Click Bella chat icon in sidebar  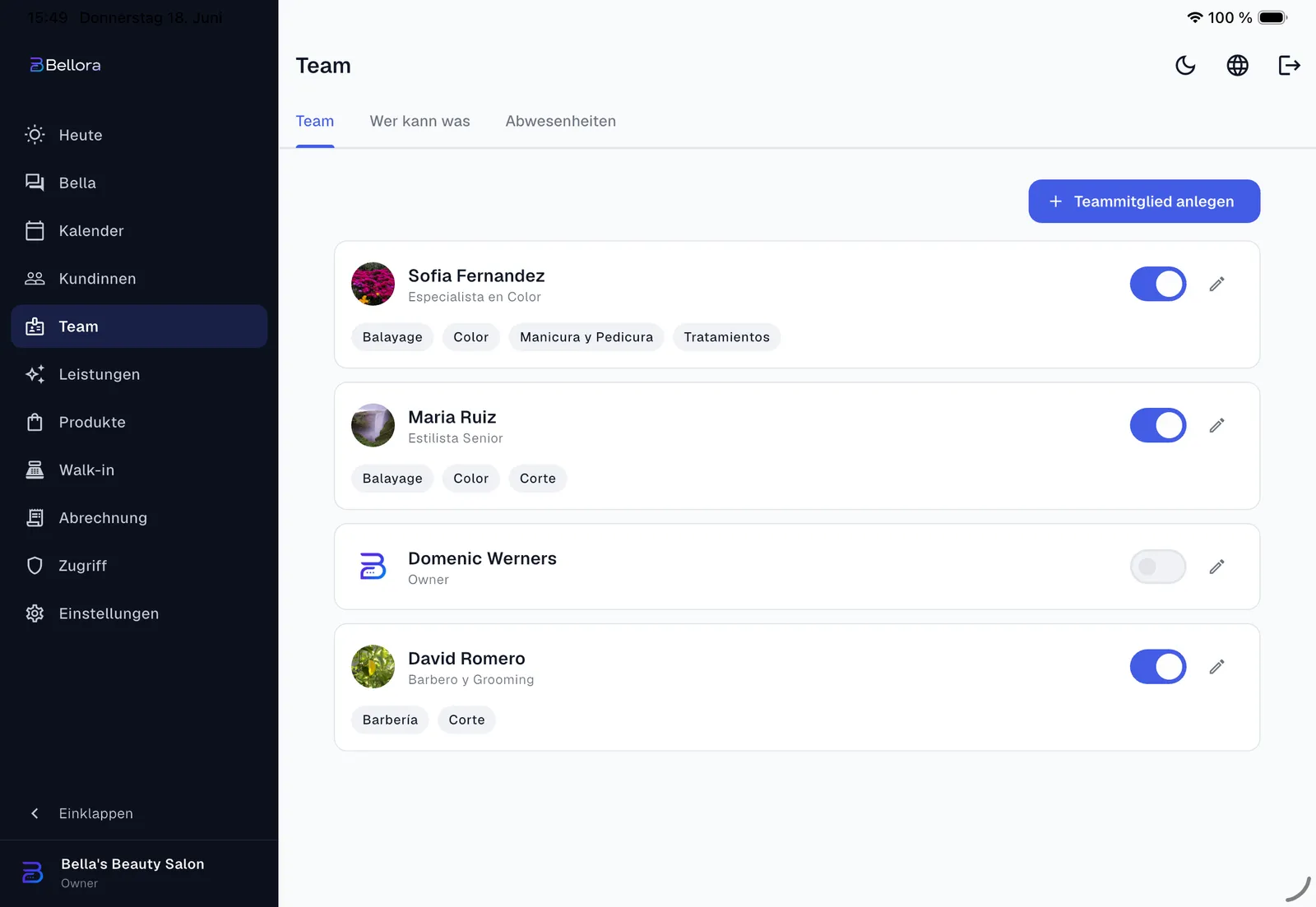pyautogui.click(x=35, y=183)
